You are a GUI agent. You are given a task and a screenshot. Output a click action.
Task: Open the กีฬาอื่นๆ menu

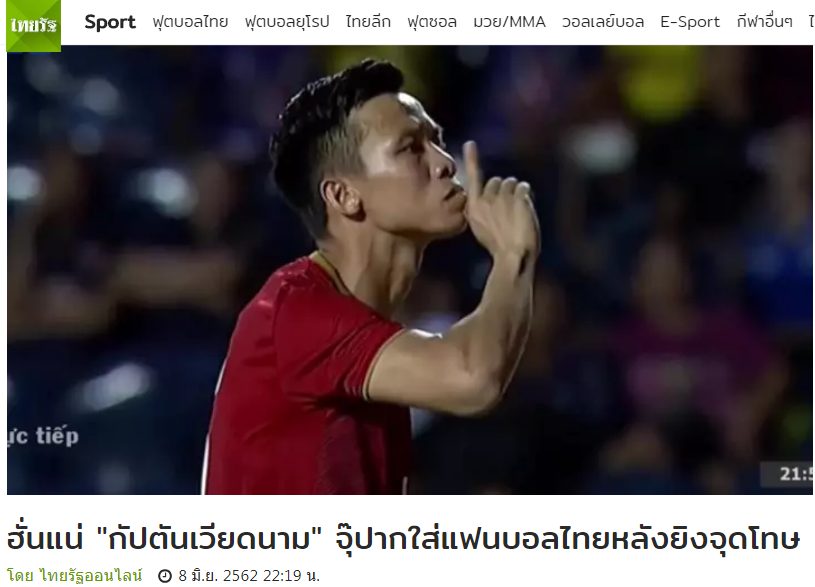[765, 22]
